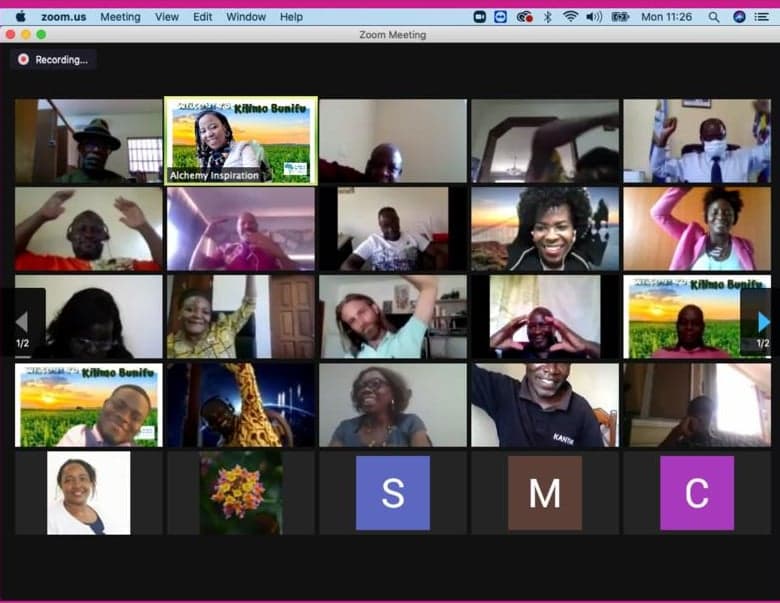Select the bottom-row man with Kilimo Bunifu background

[89, 405]
